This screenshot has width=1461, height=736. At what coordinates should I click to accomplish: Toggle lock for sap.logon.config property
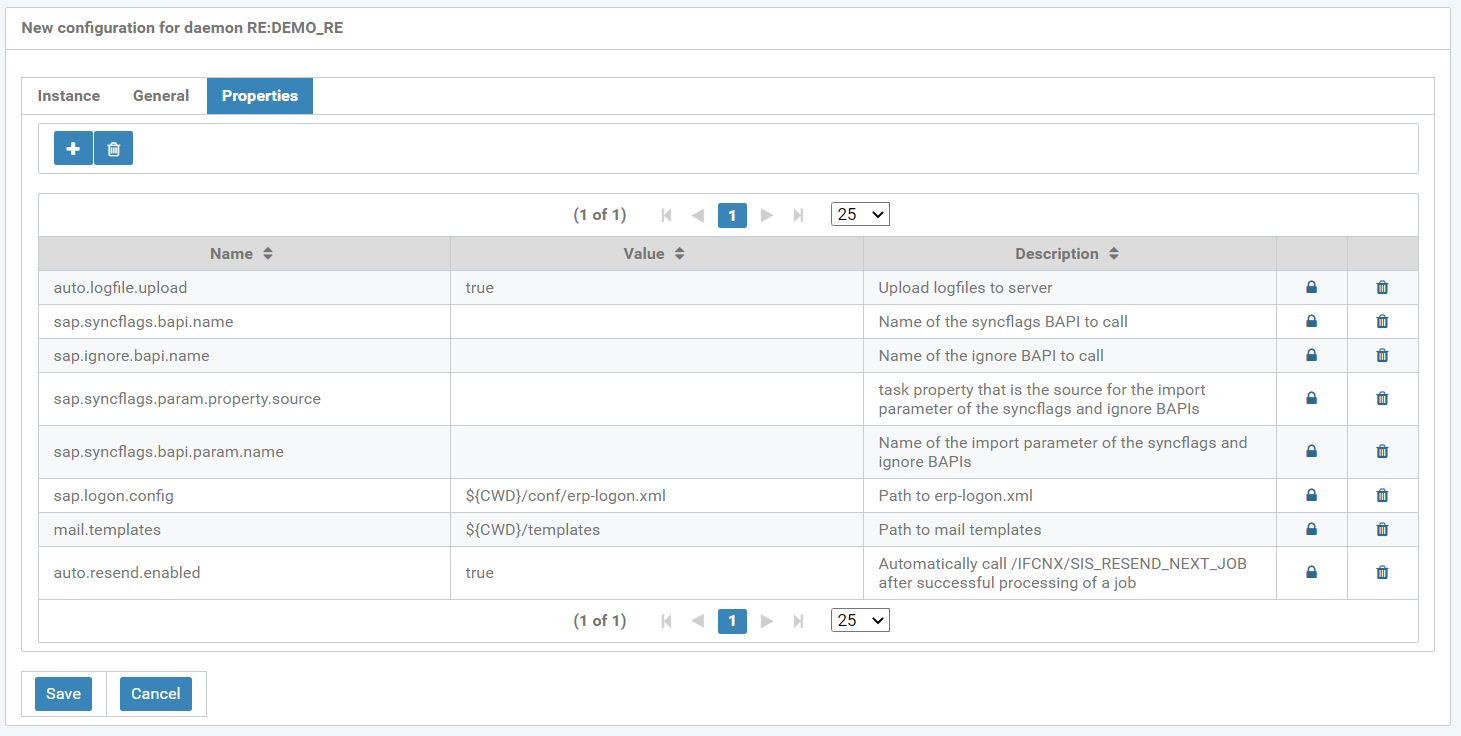[x=1311, y=496]
